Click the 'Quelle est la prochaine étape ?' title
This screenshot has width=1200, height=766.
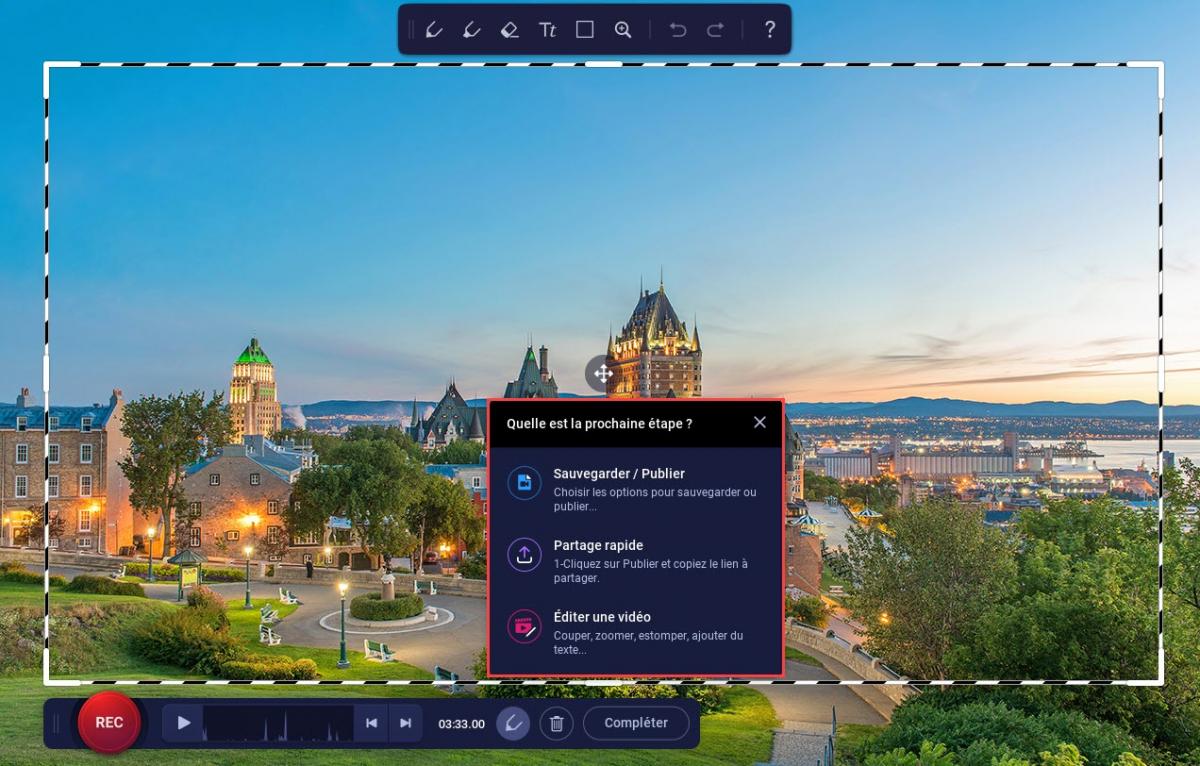click(x=599, y=423)
